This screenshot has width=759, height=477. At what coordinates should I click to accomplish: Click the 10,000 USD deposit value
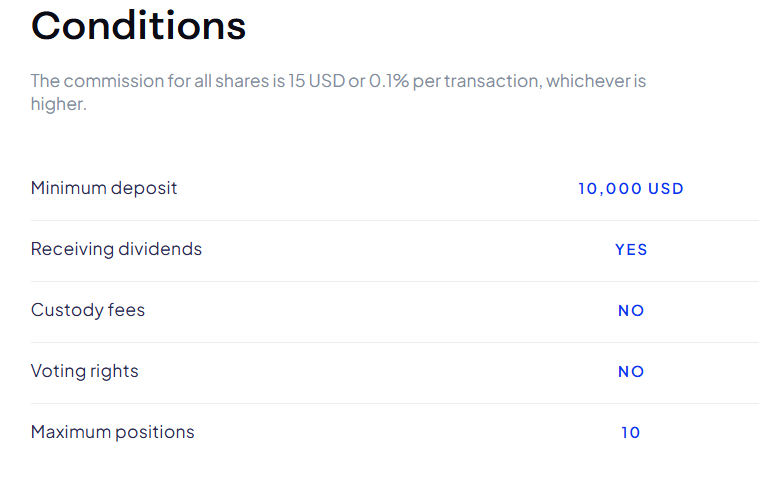pos(631,189)
